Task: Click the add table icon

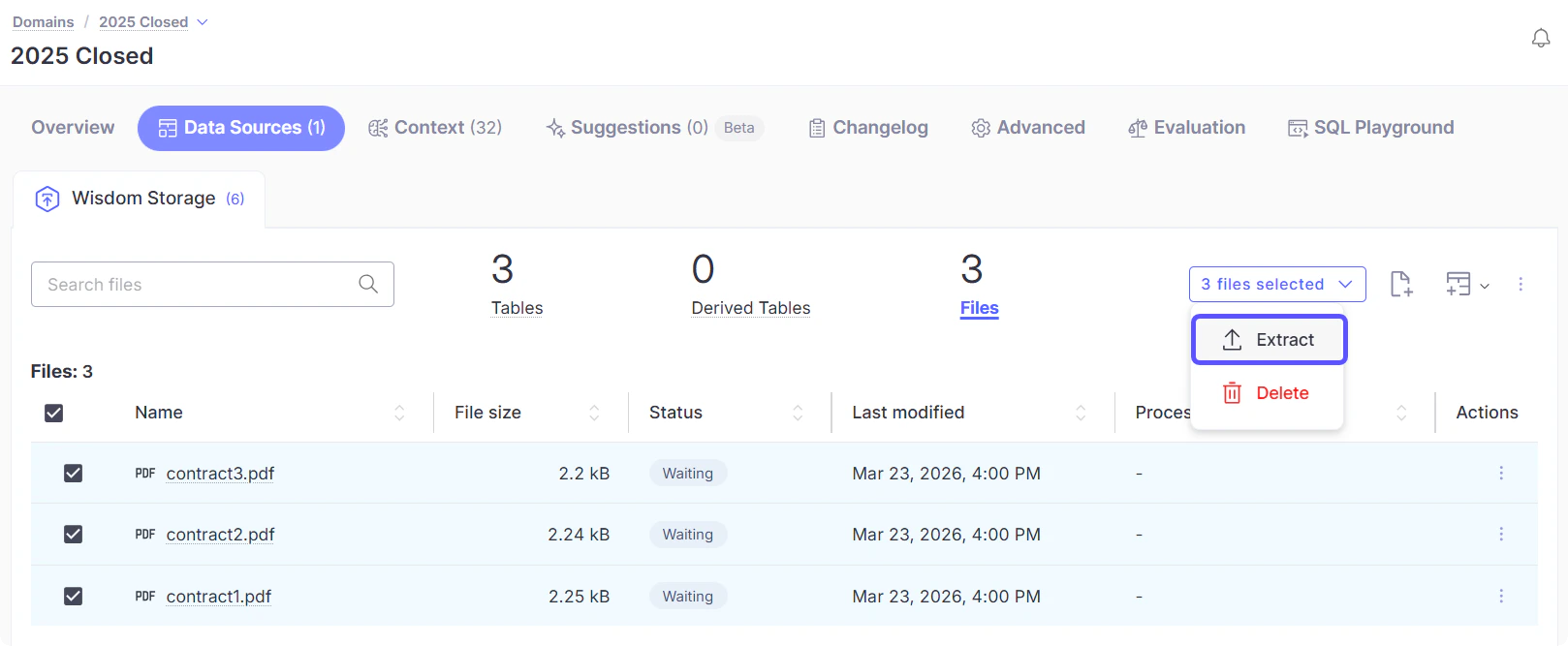Action: (1458, 284)
